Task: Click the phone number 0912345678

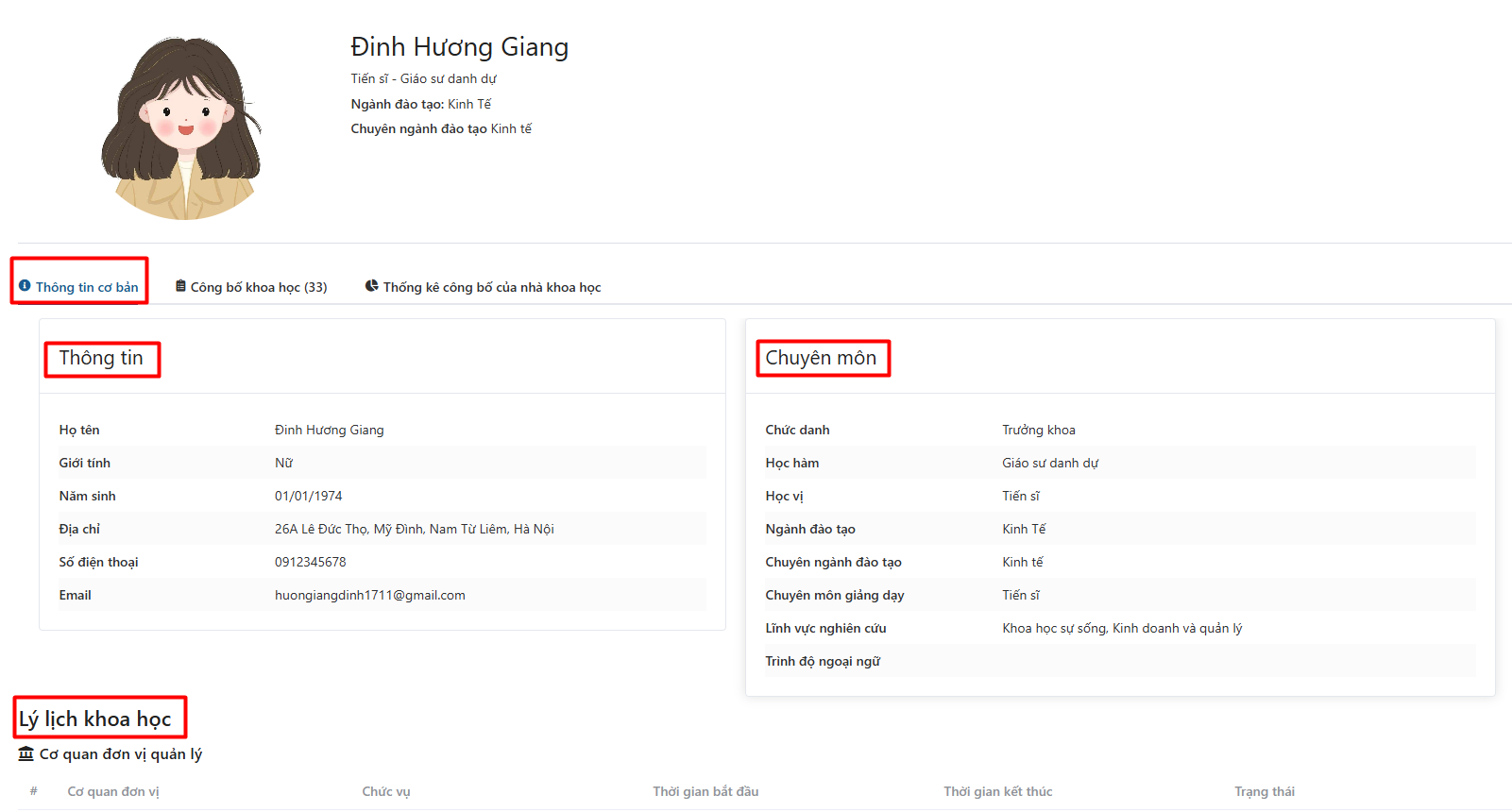Action: pos(310,562)
